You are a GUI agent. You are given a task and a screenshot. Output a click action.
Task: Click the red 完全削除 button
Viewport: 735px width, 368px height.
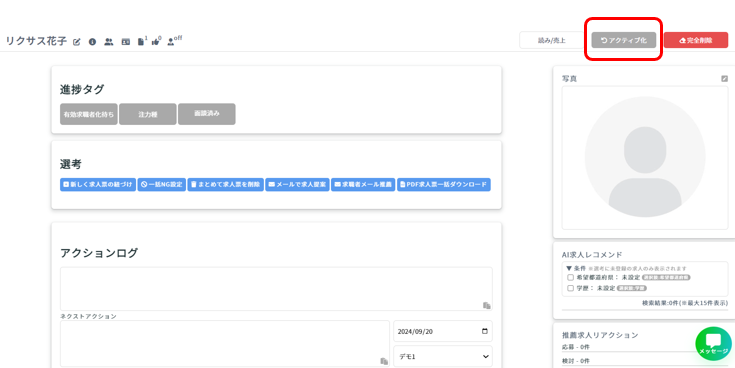[x=696, y=40]
